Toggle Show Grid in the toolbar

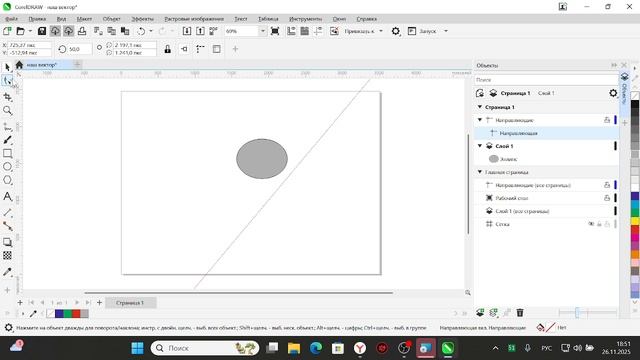tap(304, 31)
